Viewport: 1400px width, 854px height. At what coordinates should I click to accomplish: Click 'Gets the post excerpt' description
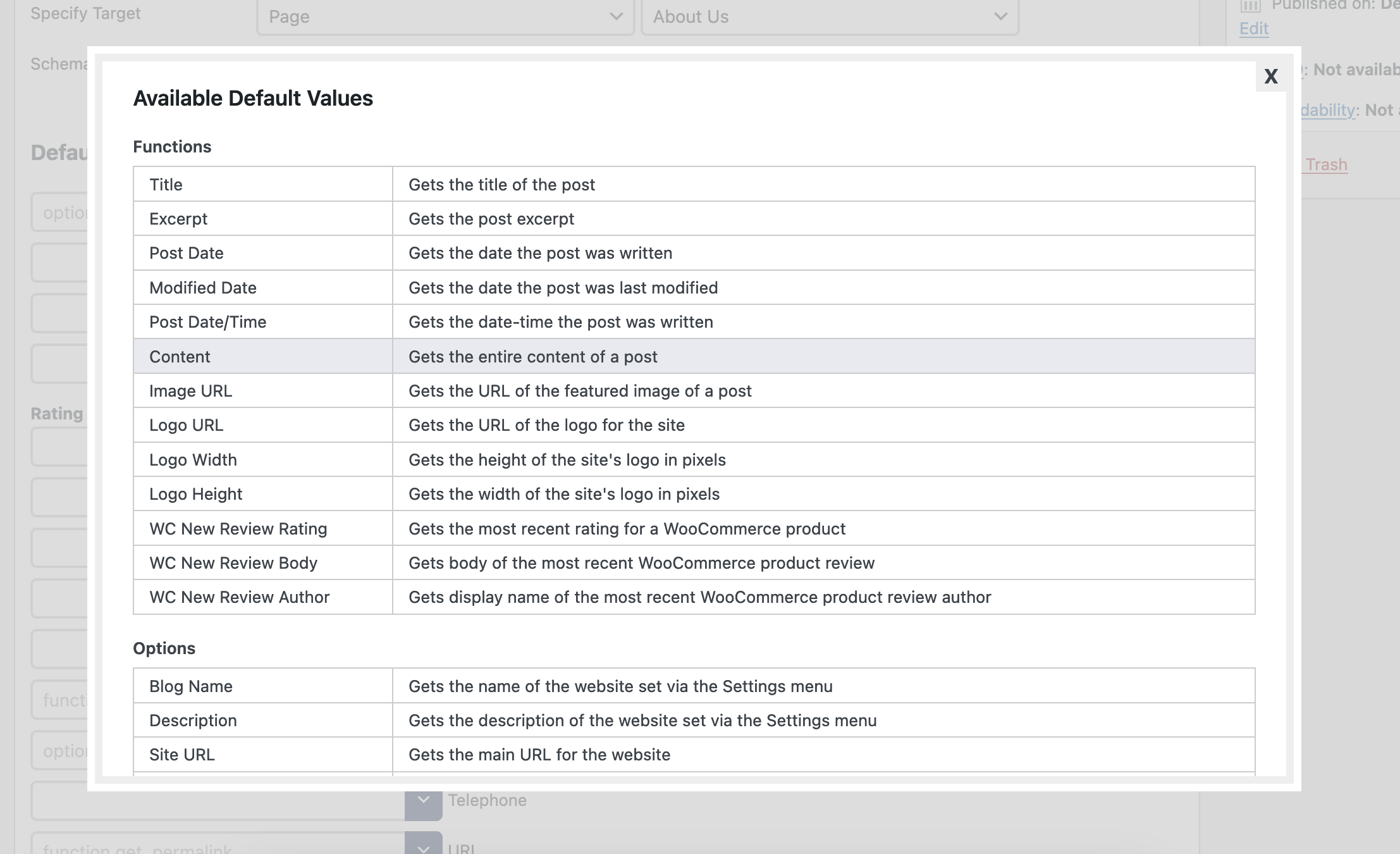(491, 219)
